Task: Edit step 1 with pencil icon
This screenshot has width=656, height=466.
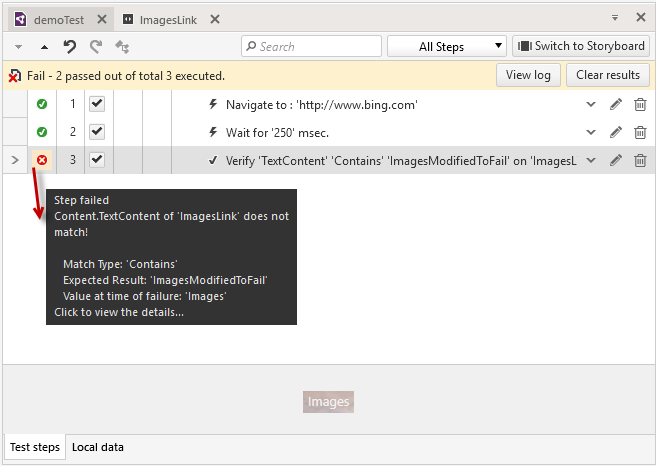Action: click(616, 104)
